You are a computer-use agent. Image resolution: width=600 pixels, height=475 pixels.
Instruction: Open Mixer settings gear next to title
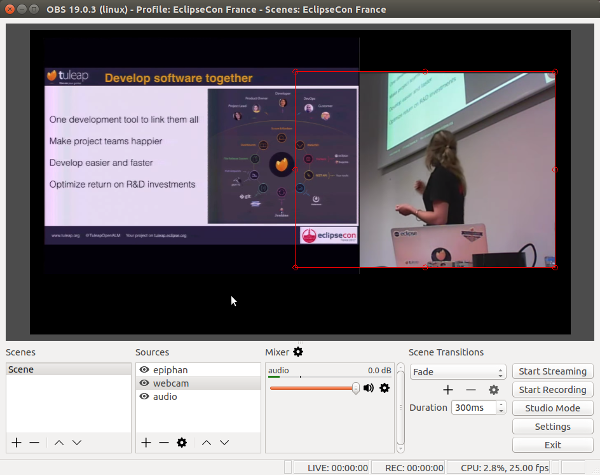(298, 352)
